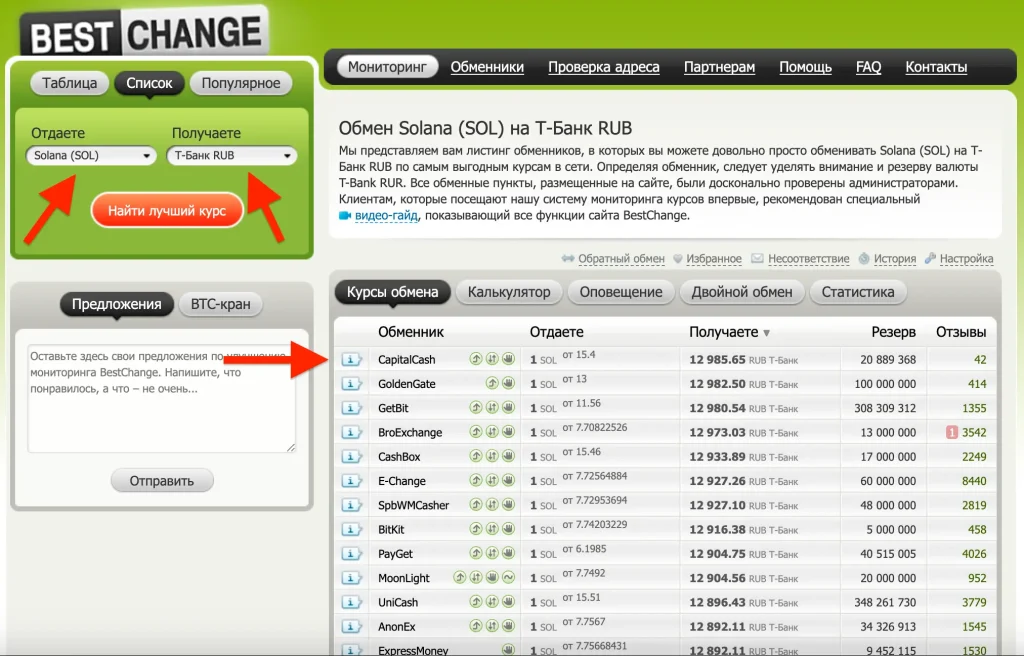This screenshot has height=656, width=1024.
Task: Open E-Change reviews count 8440
Action: point(974,481)
